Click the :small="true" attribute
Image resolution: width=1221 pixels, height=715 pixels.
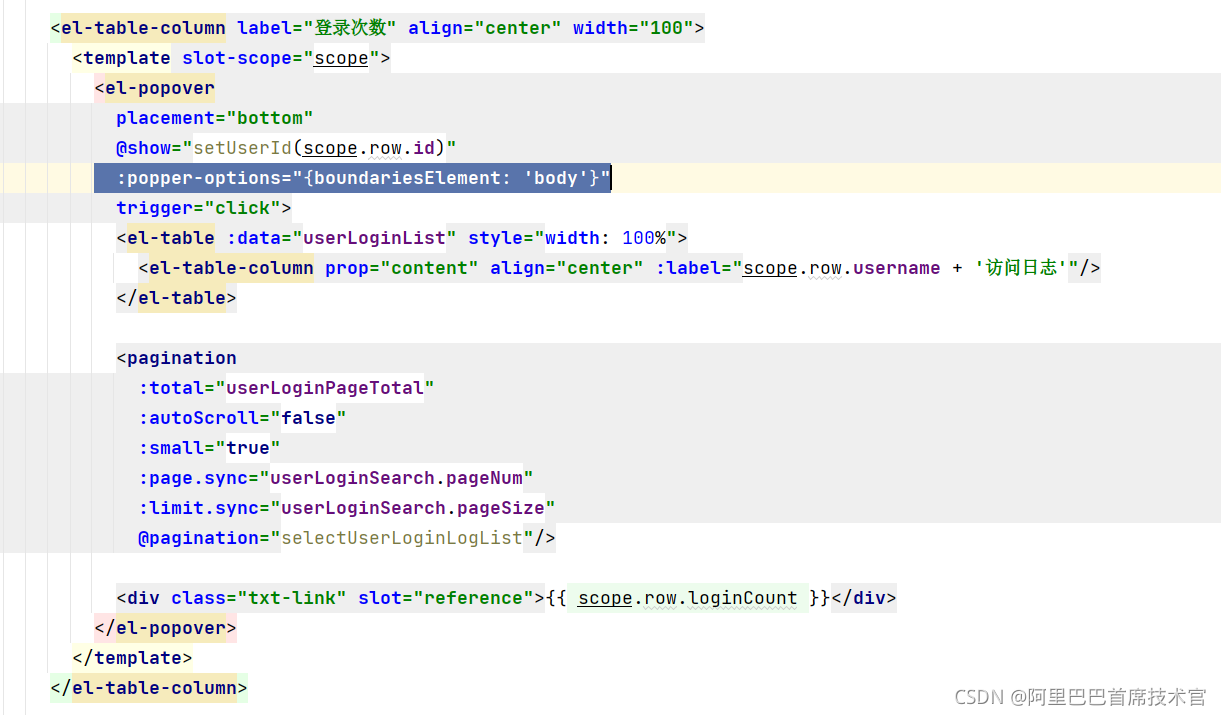click(x=209, y=448)
